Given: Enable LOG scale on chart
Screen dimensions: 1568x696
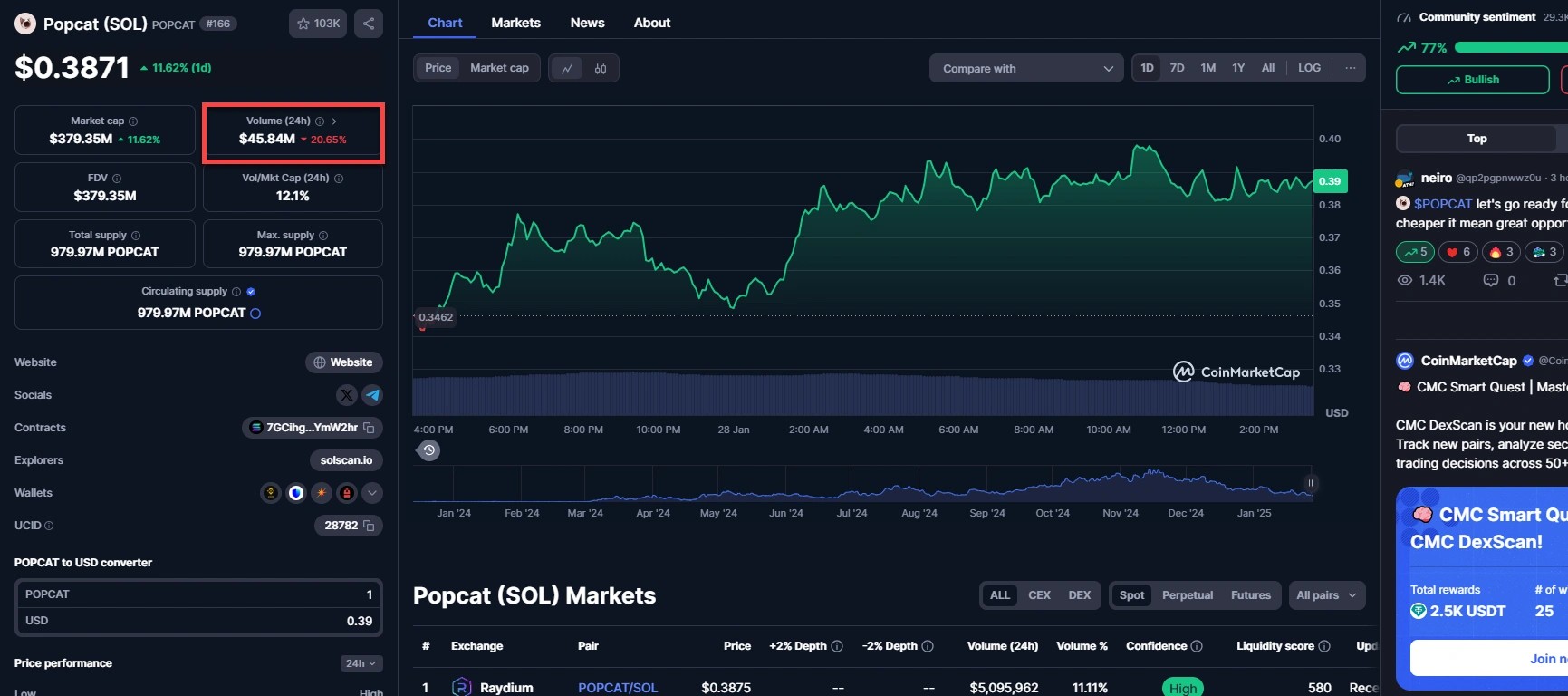Looking at the screenshot, I should tap(1309, 68).
